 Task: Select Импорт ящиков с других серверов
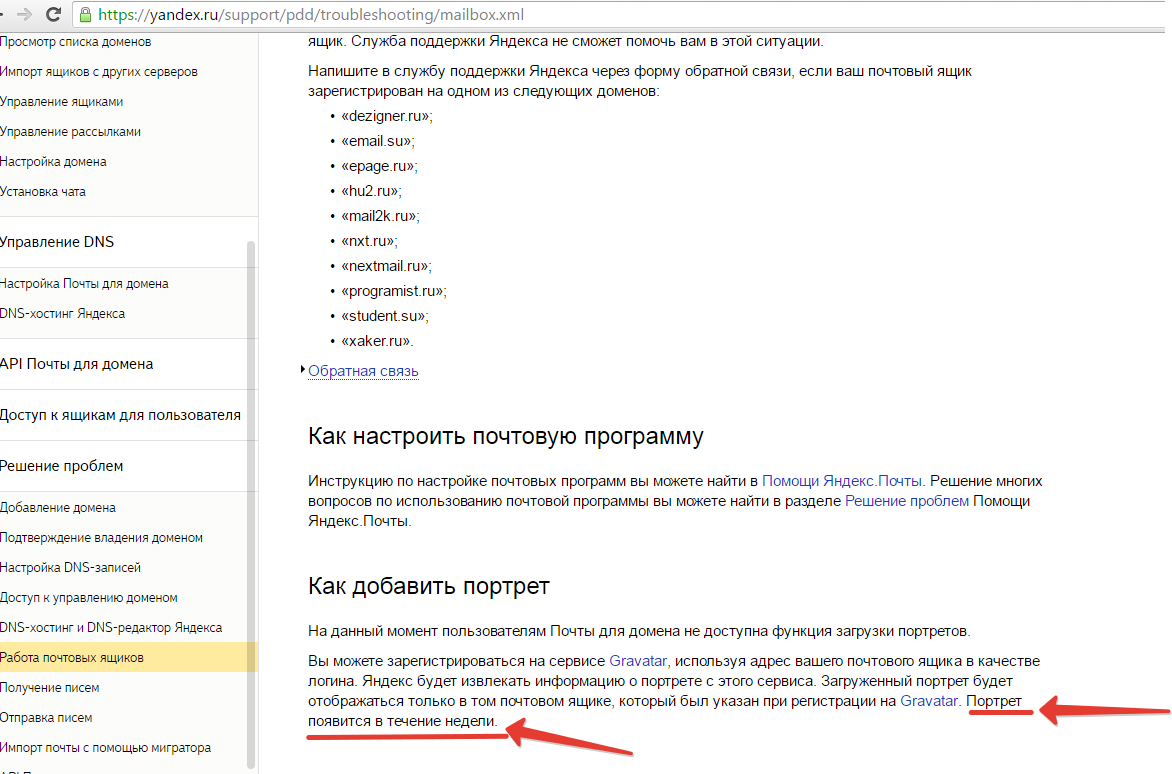tap(99, 72)
